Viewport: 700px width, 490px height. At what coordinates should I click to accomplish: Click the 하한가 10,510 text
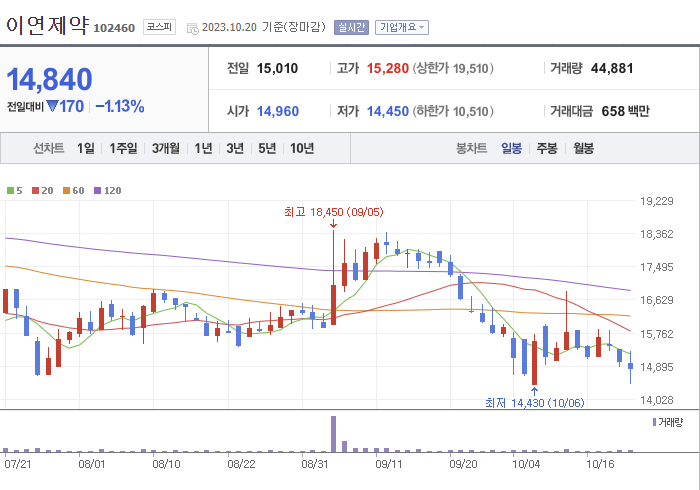coord(453,111)
